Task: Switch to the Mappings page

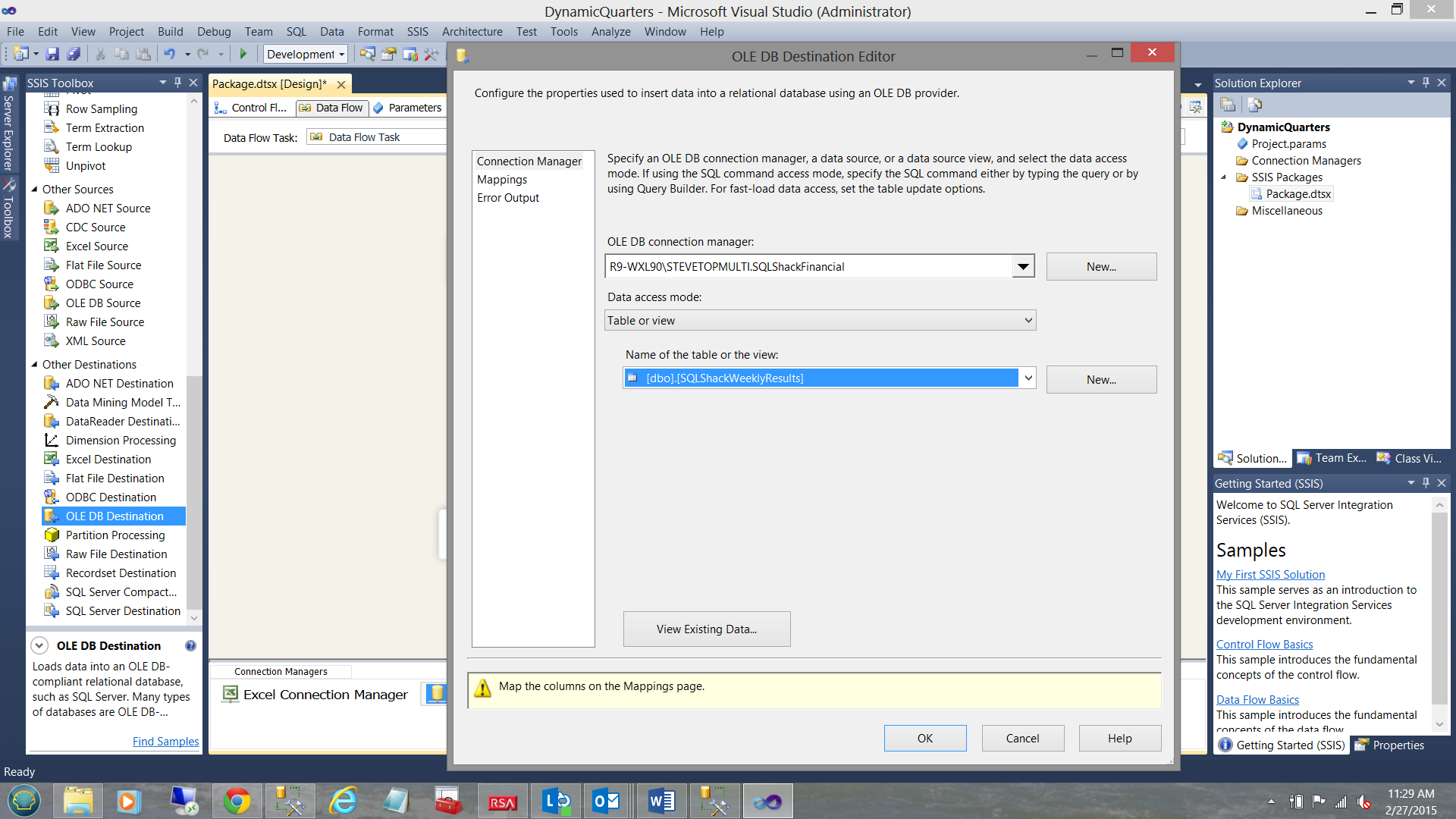Action: click(501, 180)
